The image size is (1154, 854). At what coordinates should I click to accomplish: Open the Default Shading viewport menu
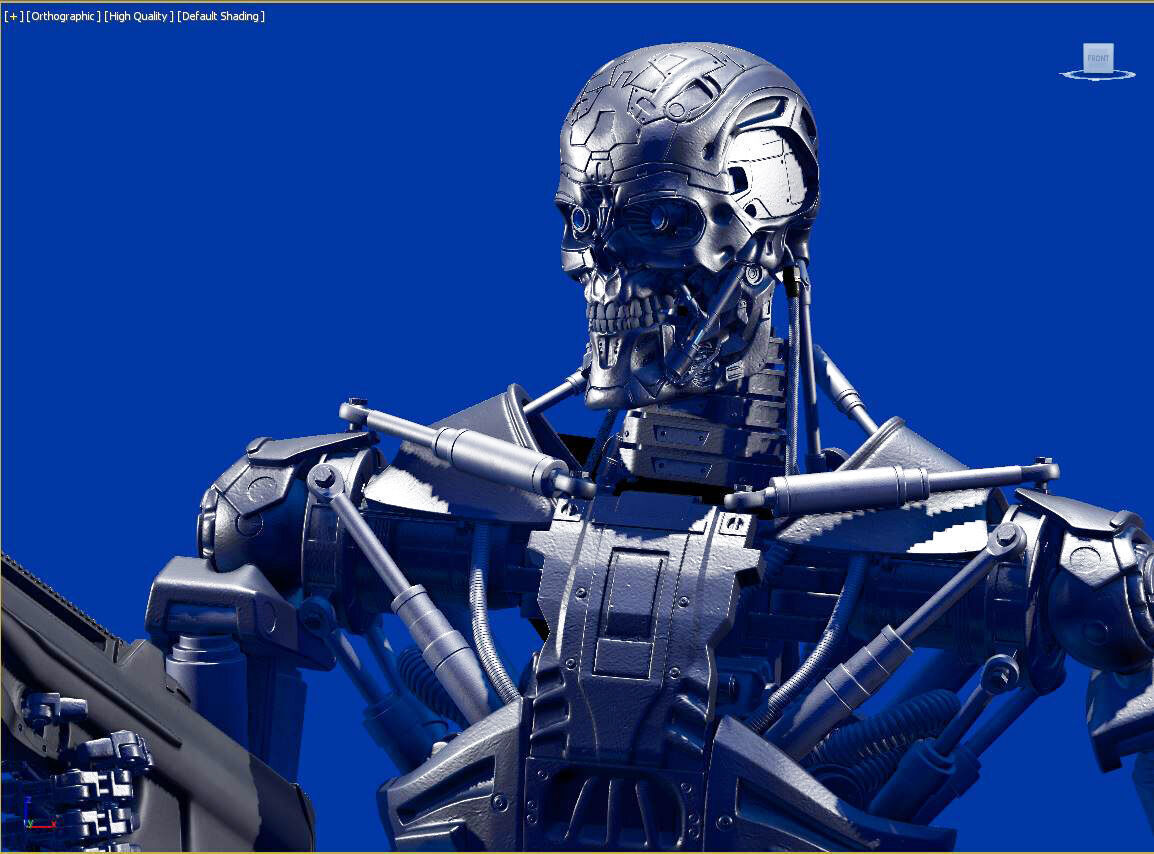pos(221,16)
